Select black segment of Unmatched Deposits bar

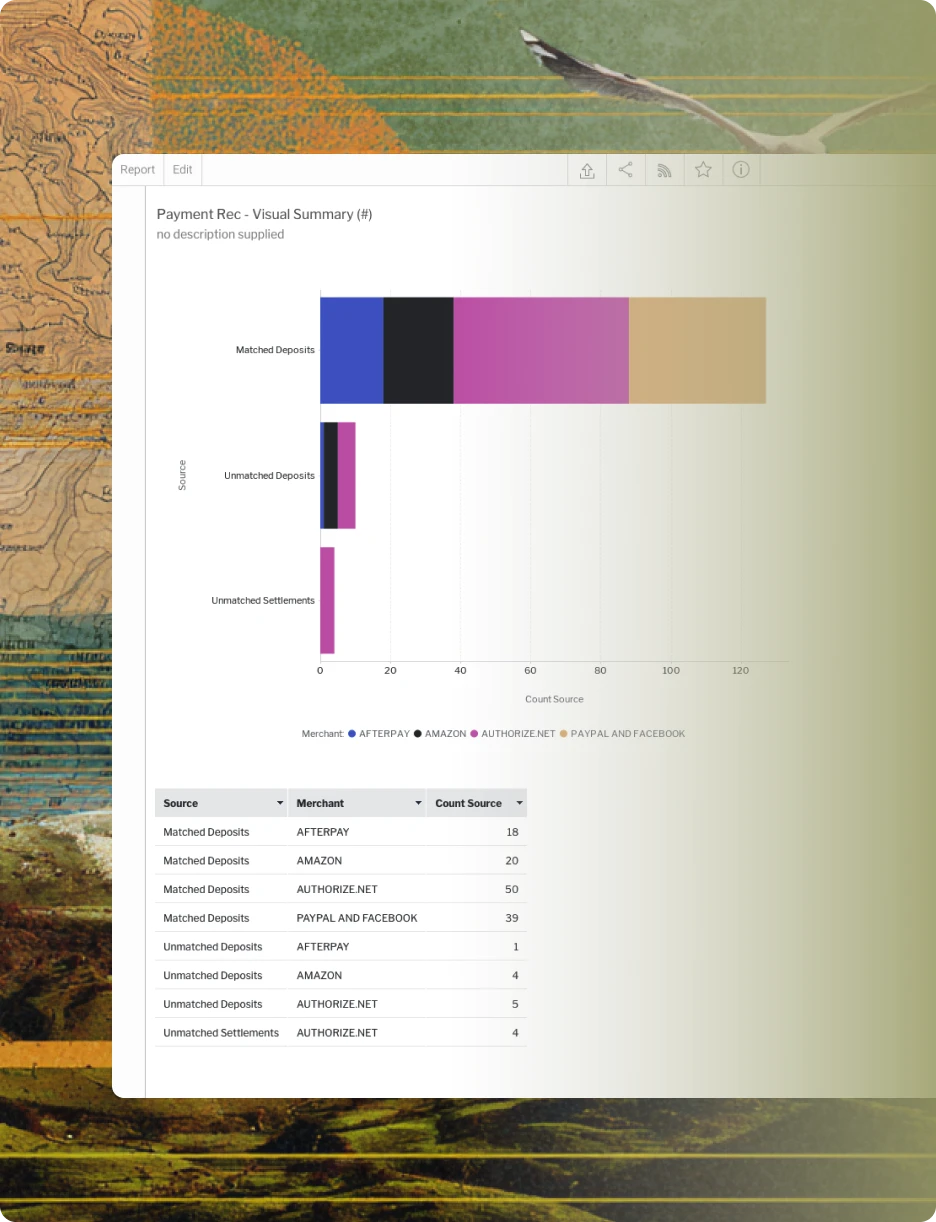click(331, 476)
